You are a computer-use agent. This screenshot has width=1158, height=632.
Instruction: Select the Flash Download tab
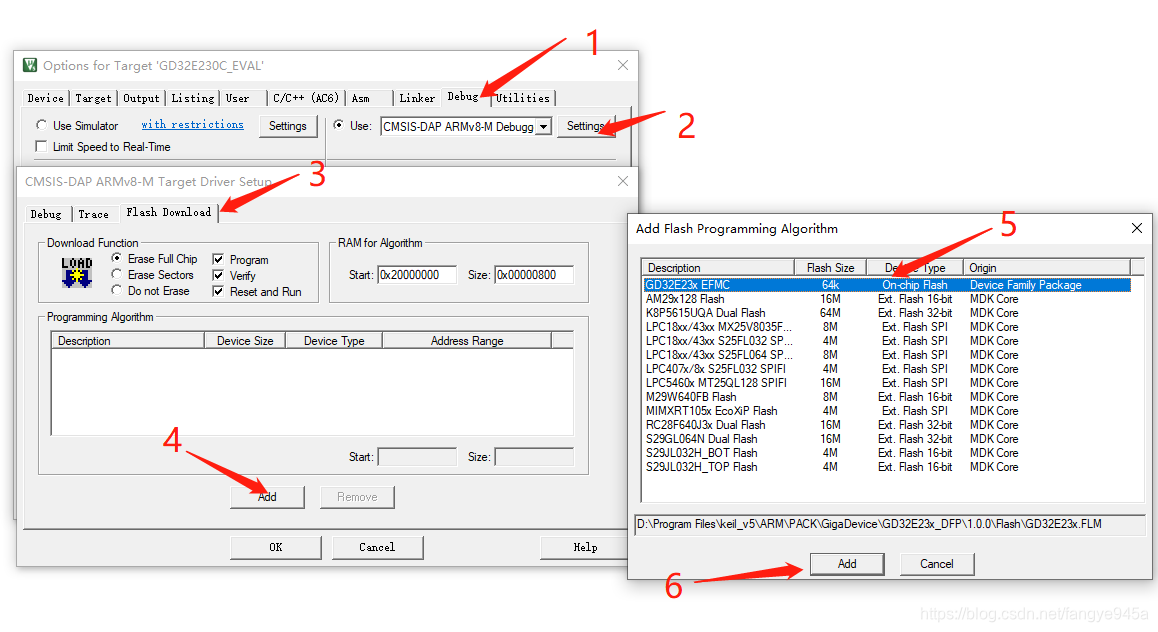168,213
